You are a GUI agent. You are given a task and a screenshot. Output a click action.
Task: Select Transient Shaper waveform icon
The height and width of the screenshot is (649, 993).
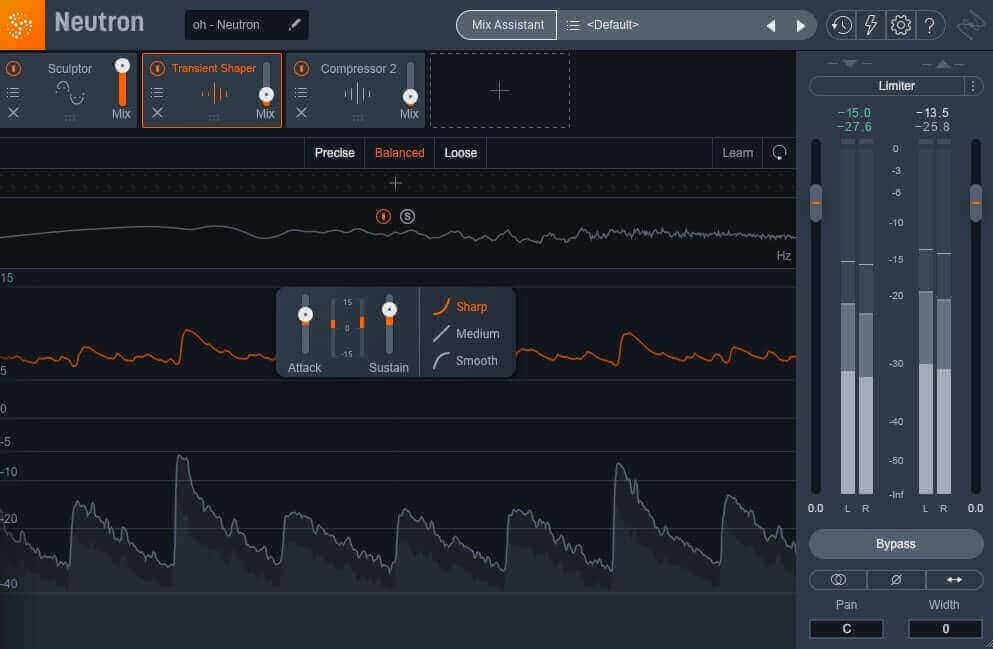point(215,94)
